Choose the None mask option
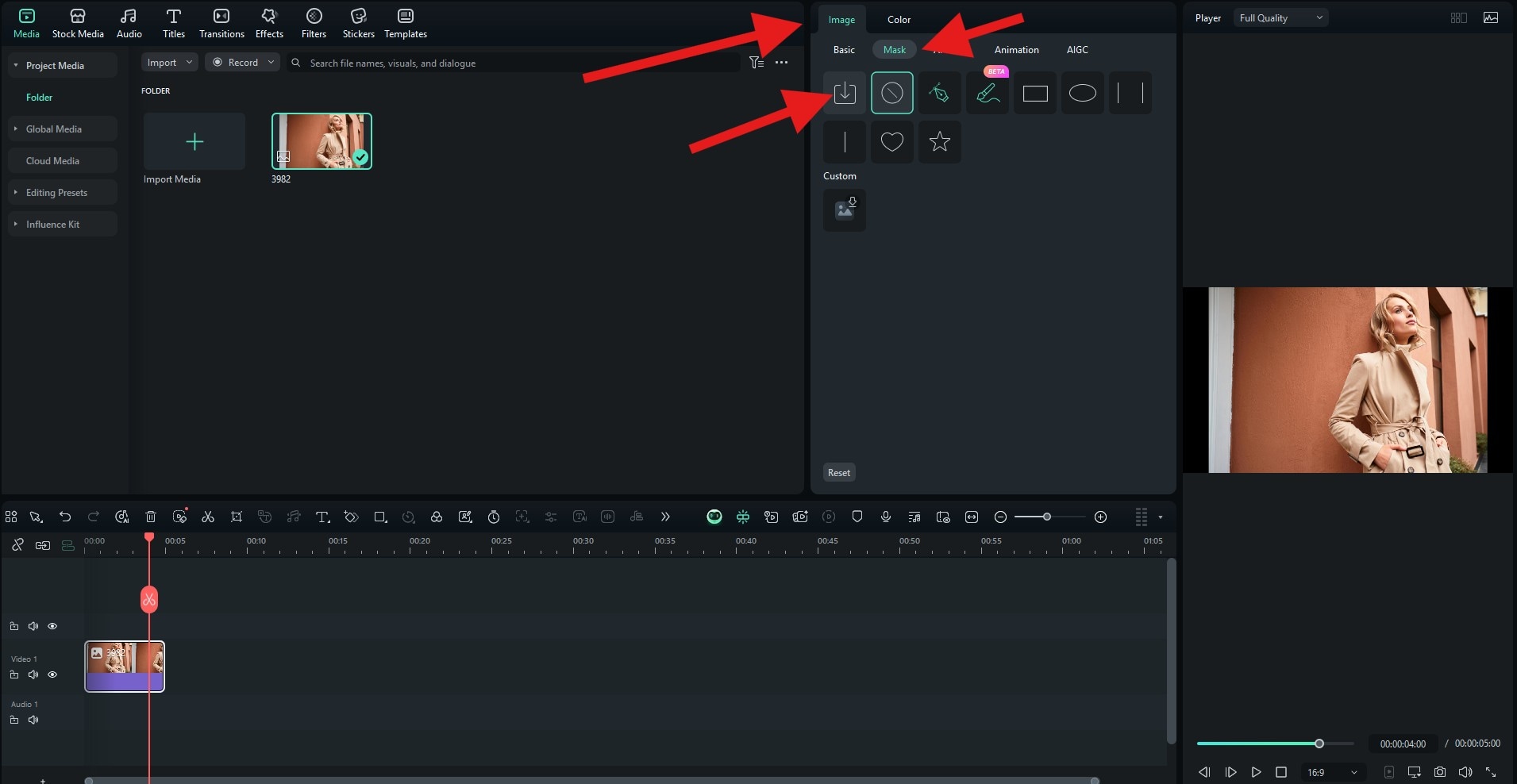This screenshot has width=1517, height=784. coord(892,93)
